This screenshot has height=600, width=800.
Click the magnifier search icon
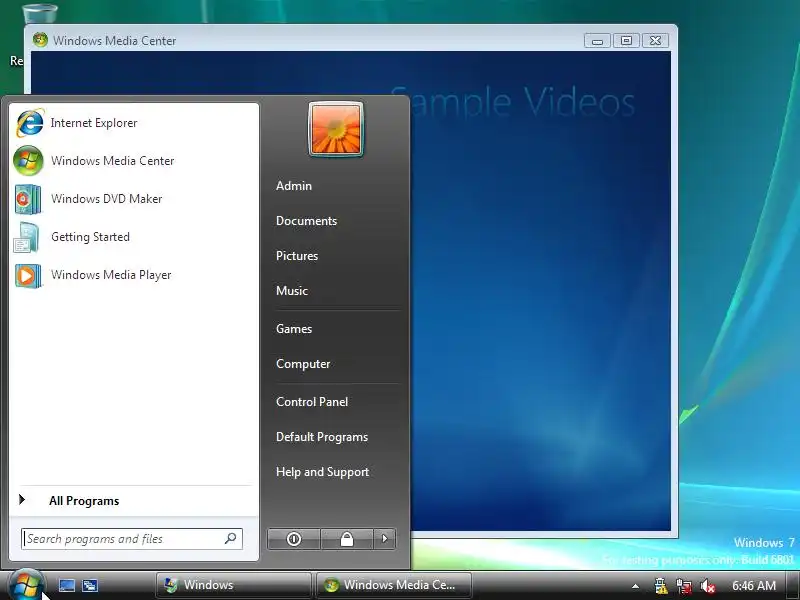(x=231, y=538)
